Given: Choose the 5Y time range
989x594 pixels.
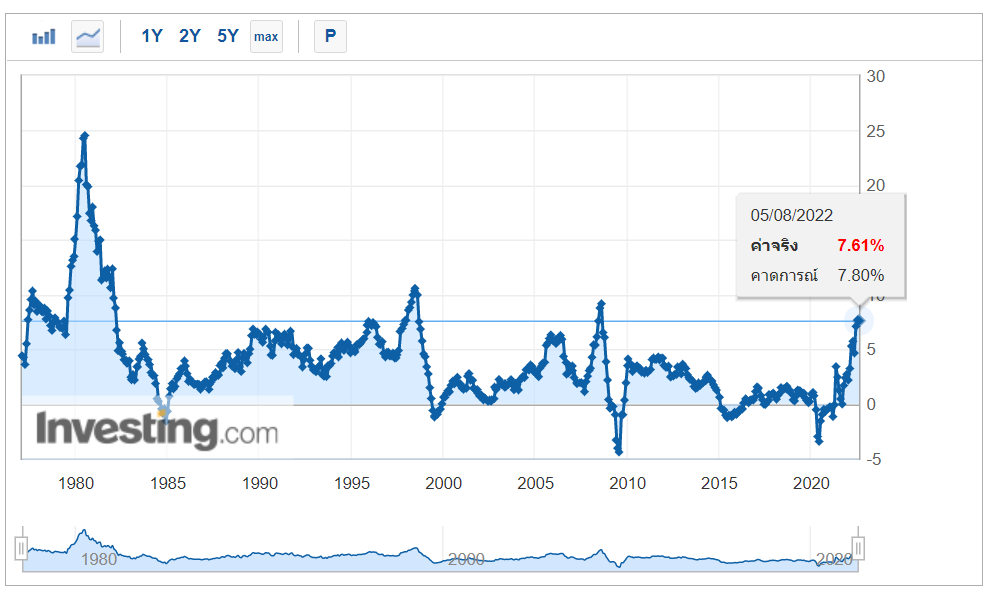Looking at the screenshot, I should click(x=228, y=37).
